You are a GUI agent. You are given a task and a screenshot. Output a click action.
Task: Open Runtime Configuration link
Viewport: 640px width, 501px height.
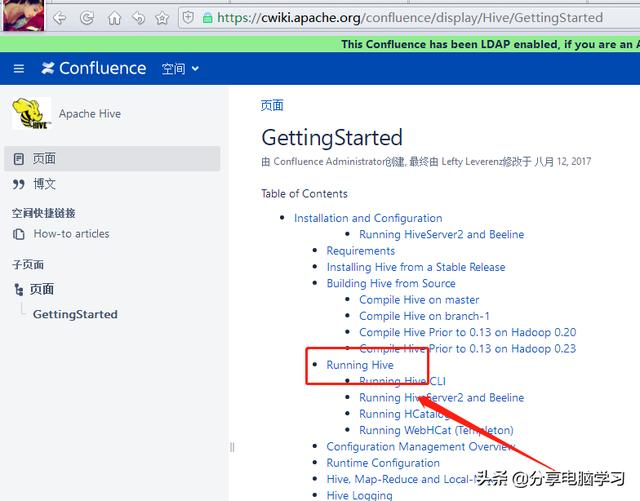click(383, 463)
